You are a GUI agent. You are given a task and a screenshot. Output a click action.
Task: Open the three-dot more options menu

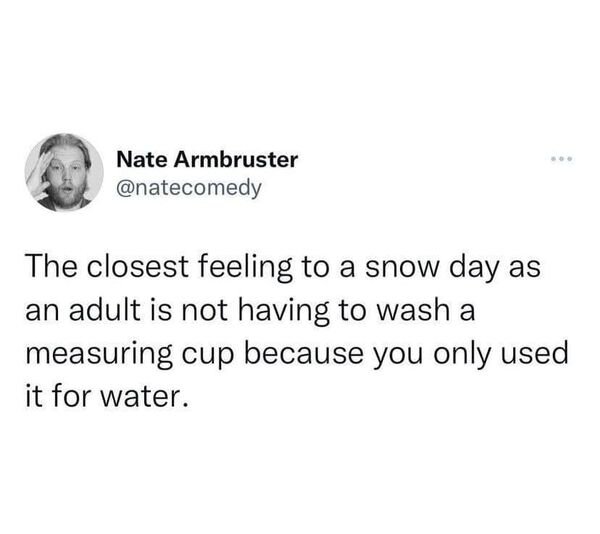coord(560,160)
